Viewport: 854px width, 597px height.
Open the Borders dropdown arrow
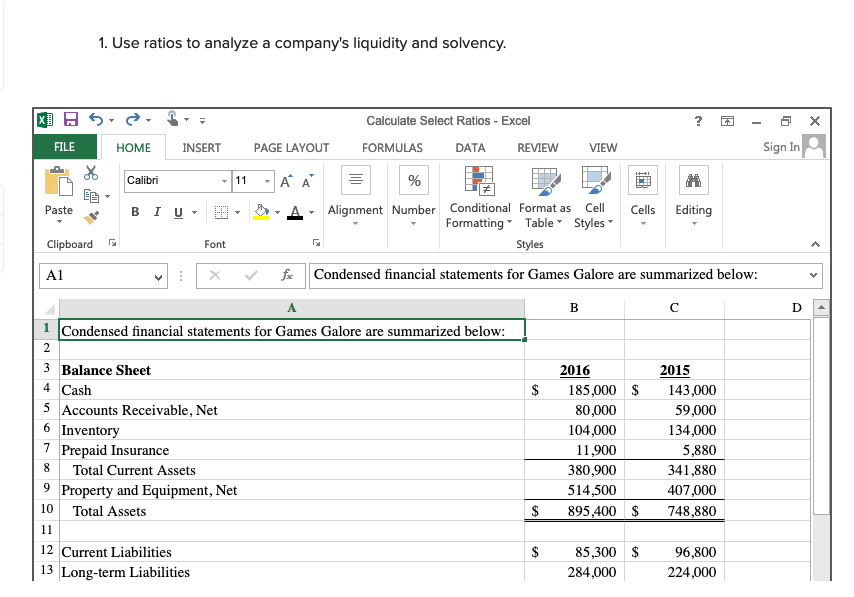click(x=239, y=213)
